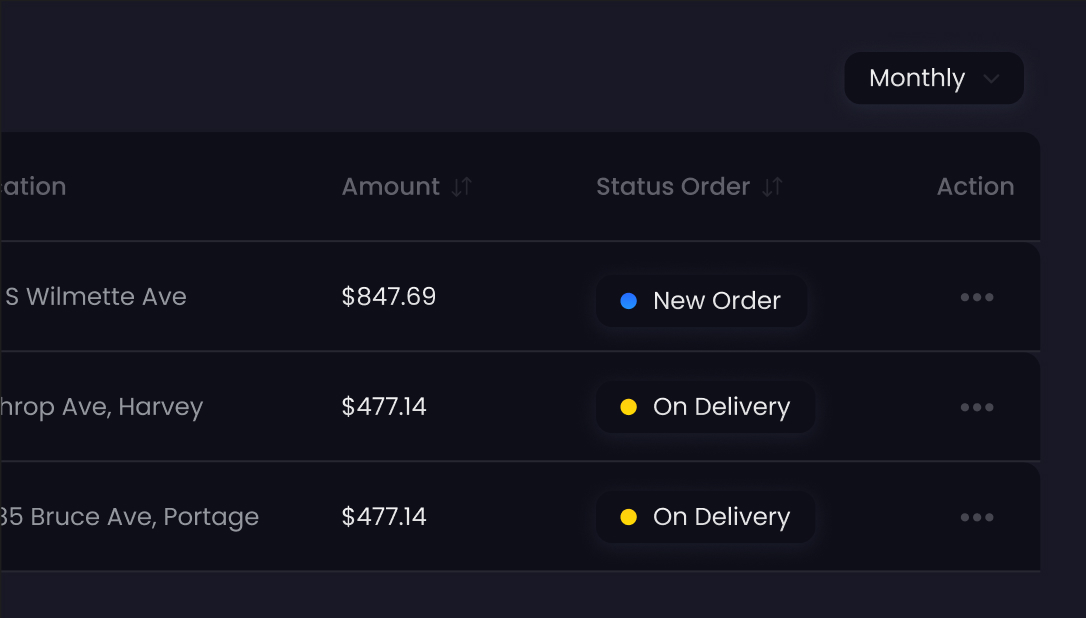Click the chevron arrow beside Monthly

coord(991,79)
